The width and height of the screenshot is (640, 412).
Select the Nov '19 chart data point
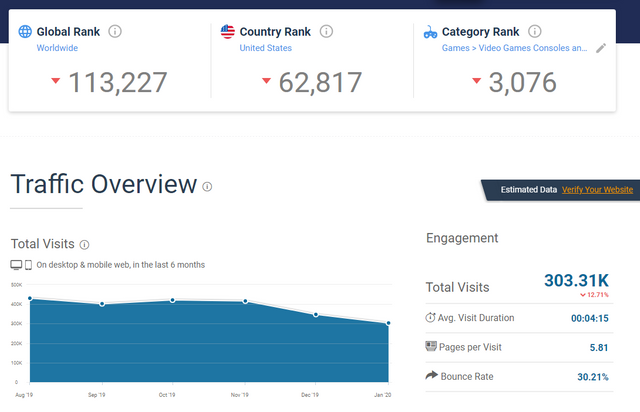pyautogui.click(x=245, y=301)
